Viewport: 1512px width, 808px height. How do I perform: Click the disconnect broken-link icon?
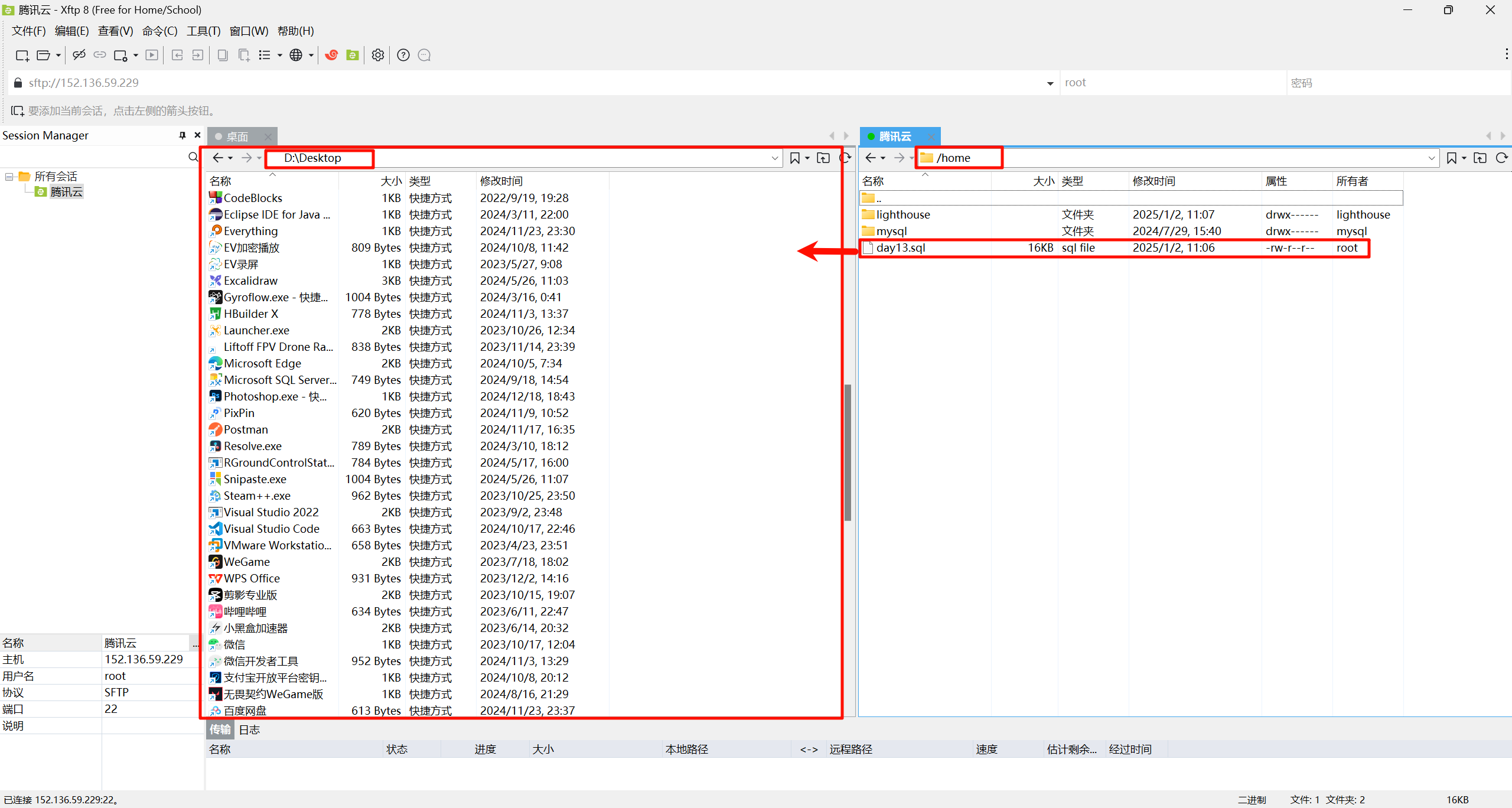(79, 55)
